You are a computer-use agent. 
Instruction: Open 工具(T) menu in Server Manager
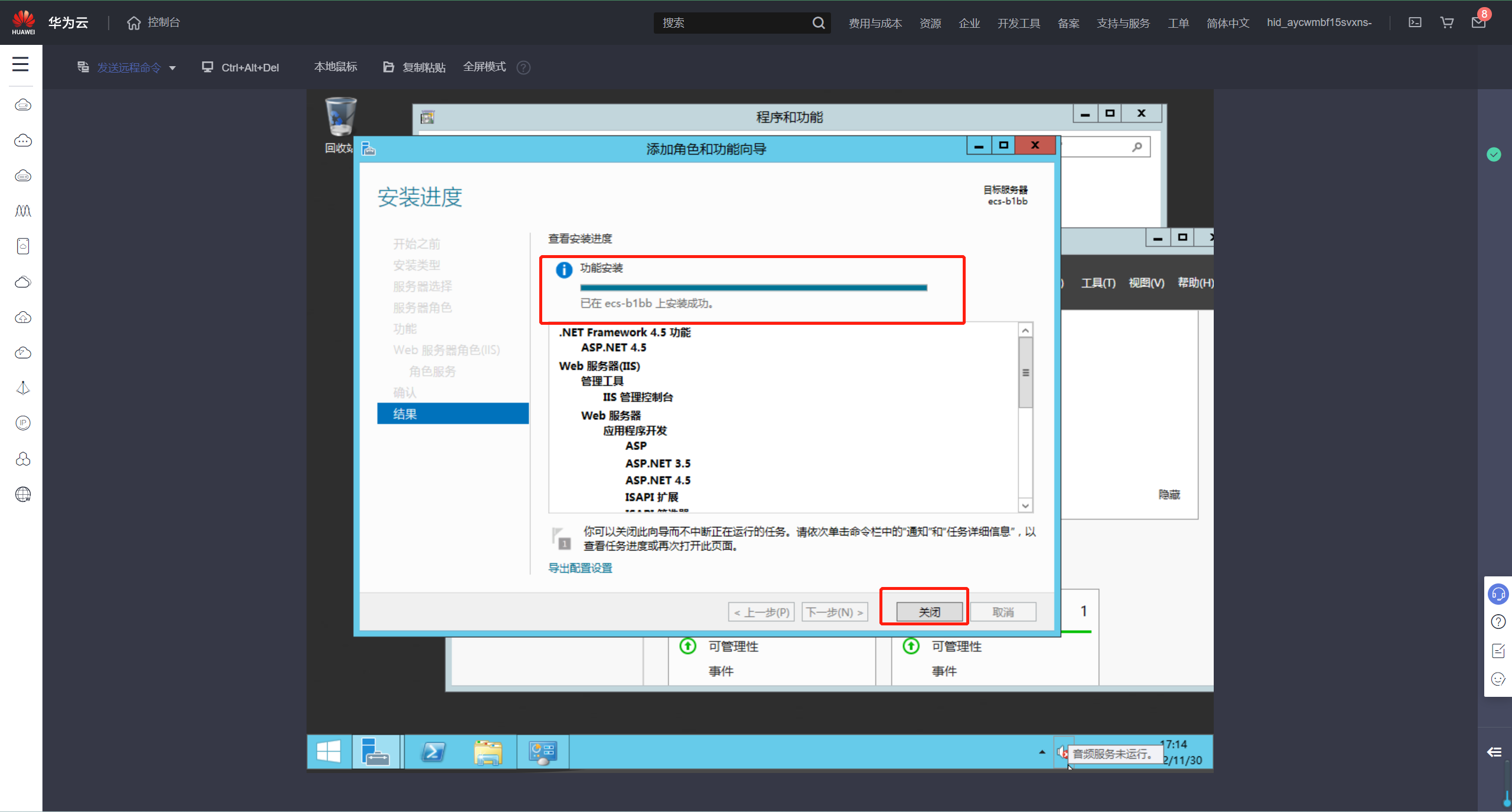1098,282
